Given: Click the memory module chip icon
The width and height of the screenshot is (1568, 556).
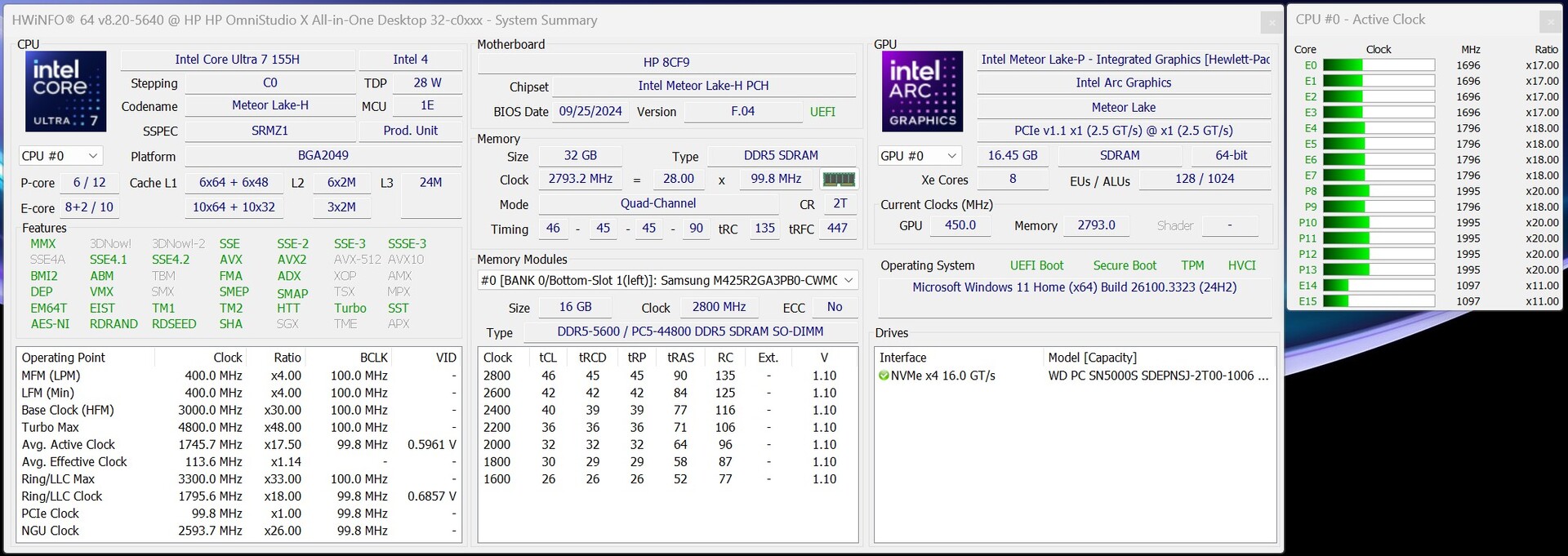Looking at the screenshot, I should (x=839, y=179).
